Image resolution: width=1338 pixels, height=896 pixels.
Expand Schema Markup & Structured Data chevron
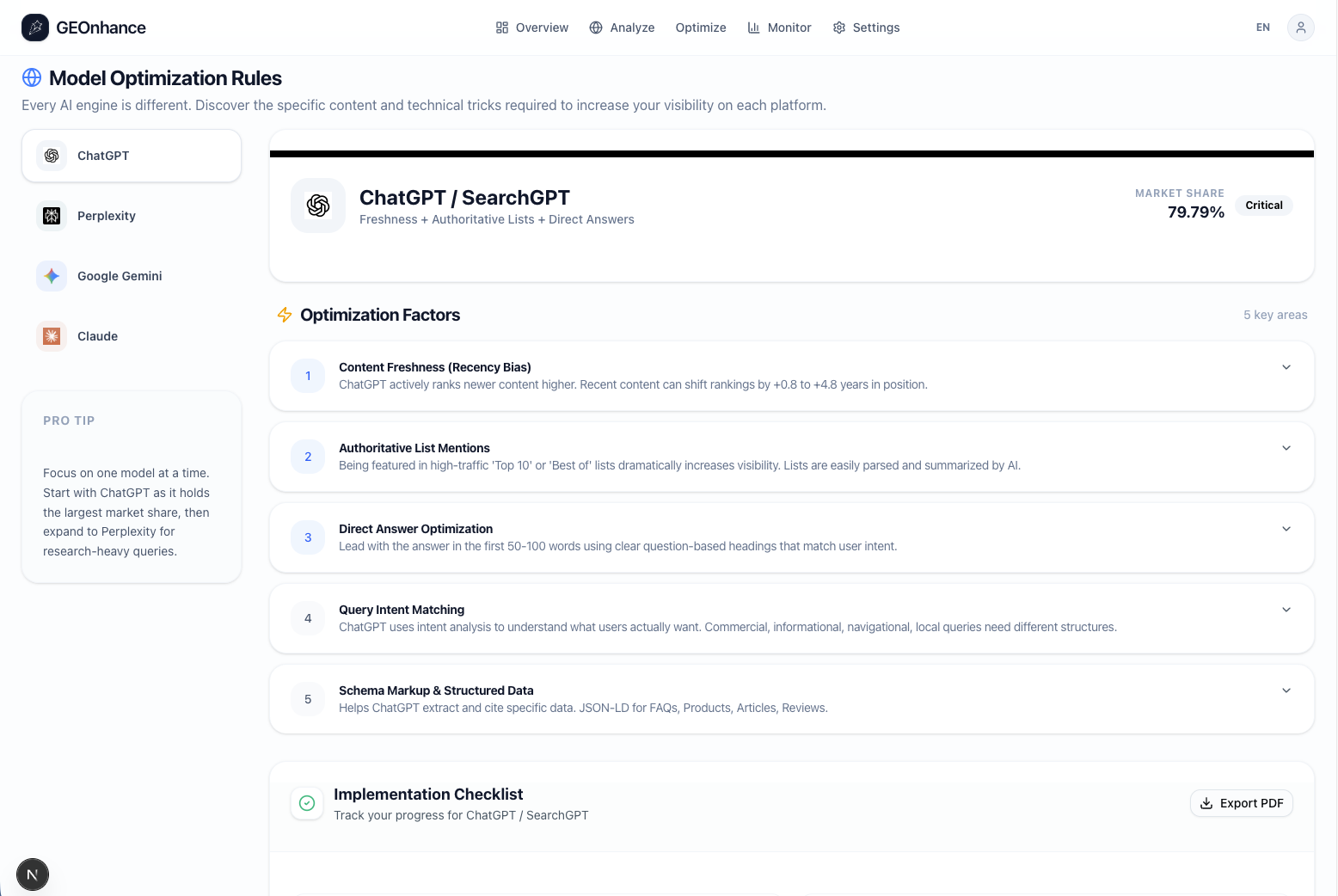[1286, 690]
